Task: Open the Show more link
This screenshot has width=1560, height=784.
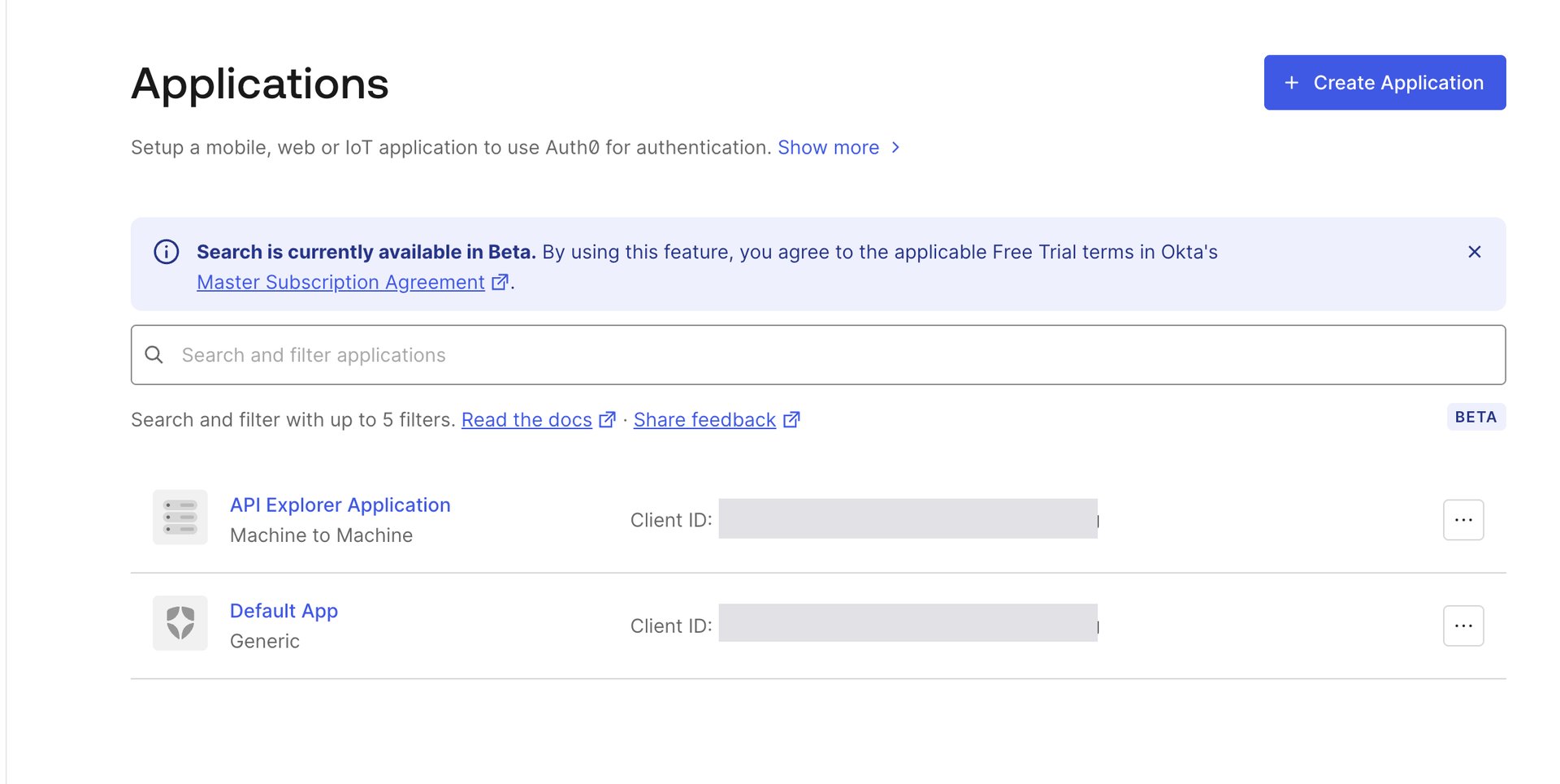Action: (x=828, y=147)
